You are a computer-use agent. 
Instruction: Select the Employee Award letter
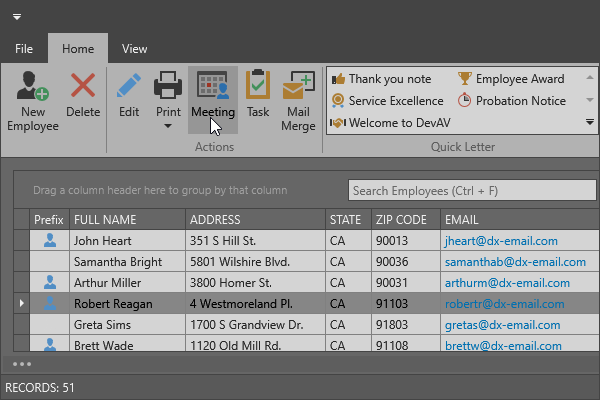511,79
